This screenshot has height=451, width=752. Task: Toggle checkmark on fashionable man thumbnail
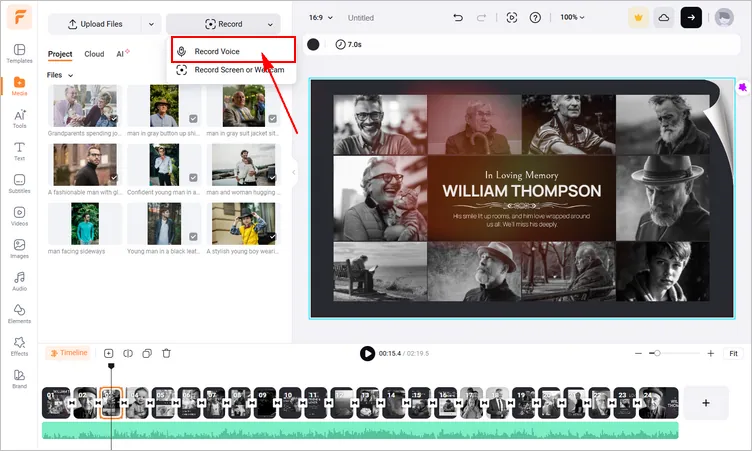(114, 178)
